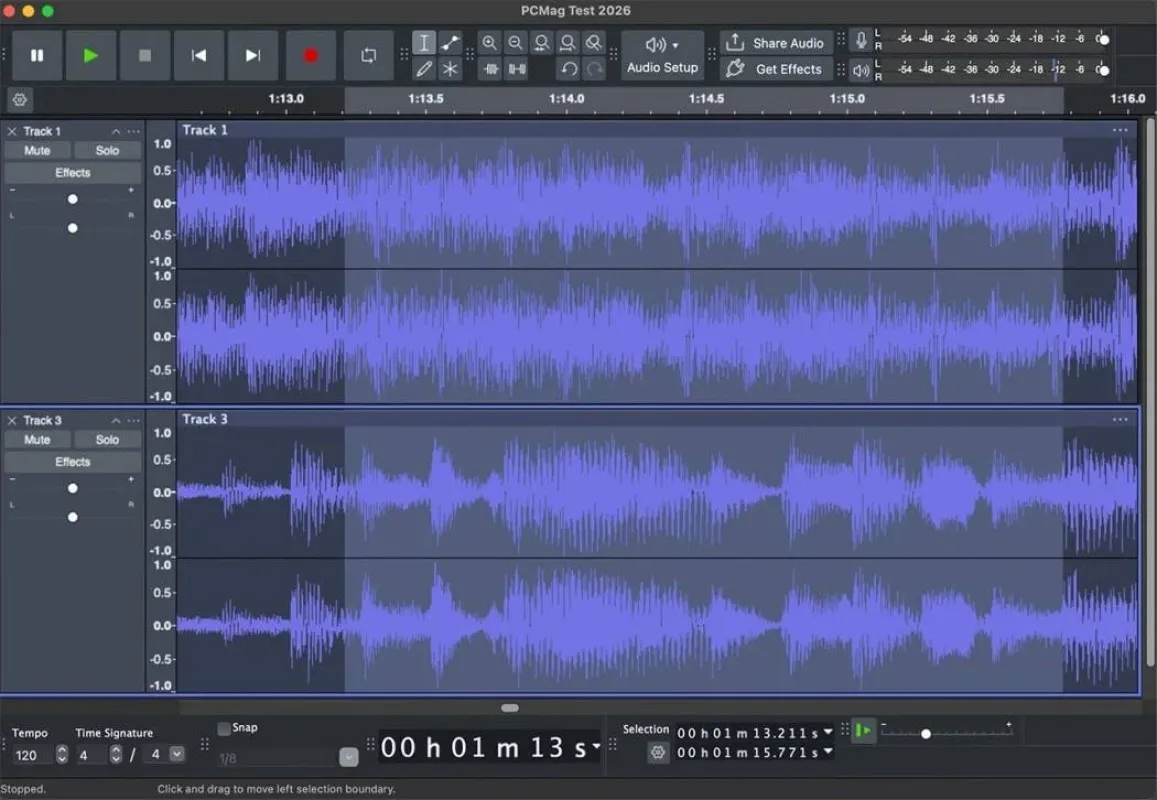
Task: Click the Zoom Out magnifier
Action: tap(515, 43)
